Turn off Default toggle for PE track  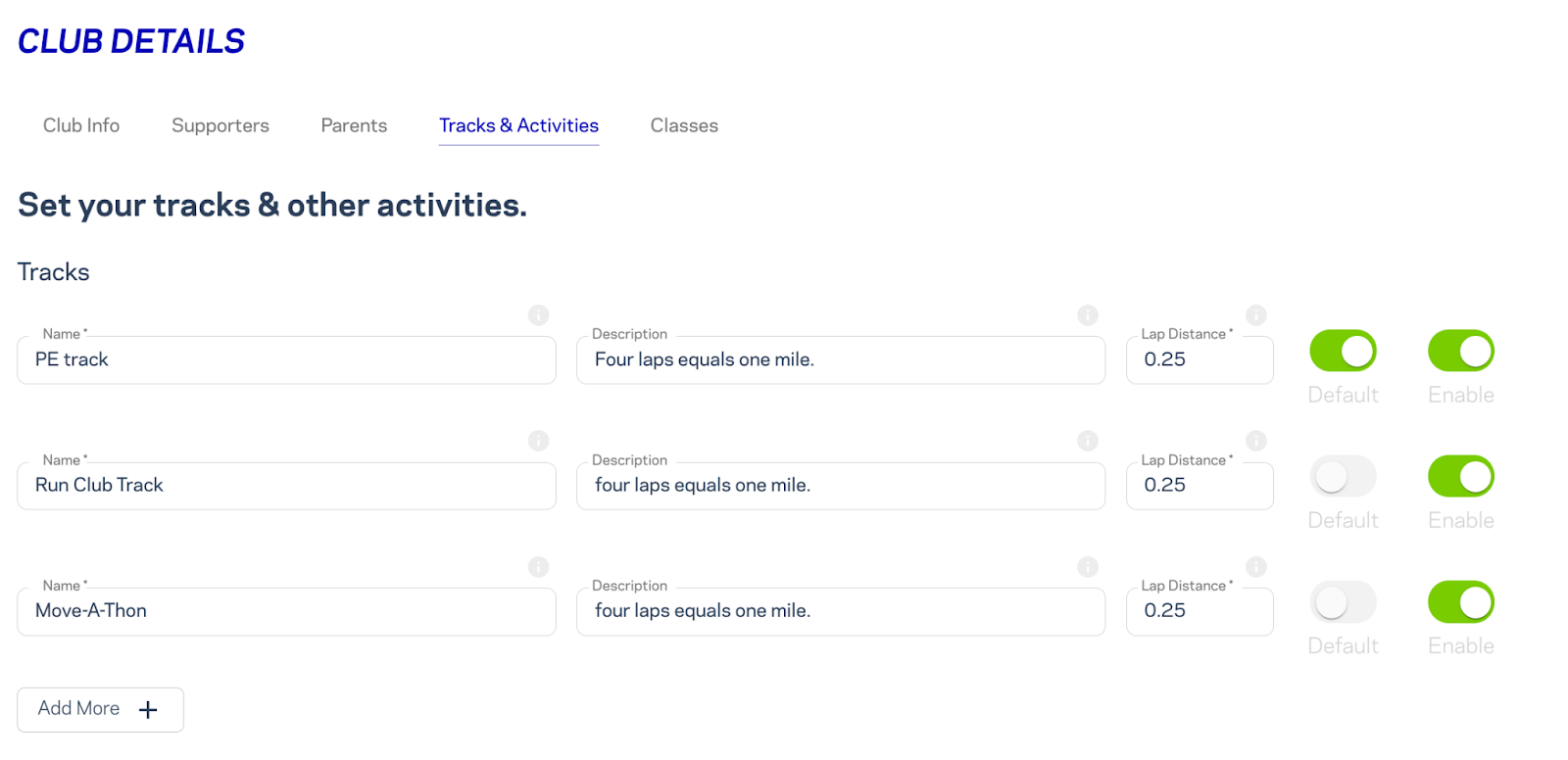pyautogui.click(x=1343, y=351)
